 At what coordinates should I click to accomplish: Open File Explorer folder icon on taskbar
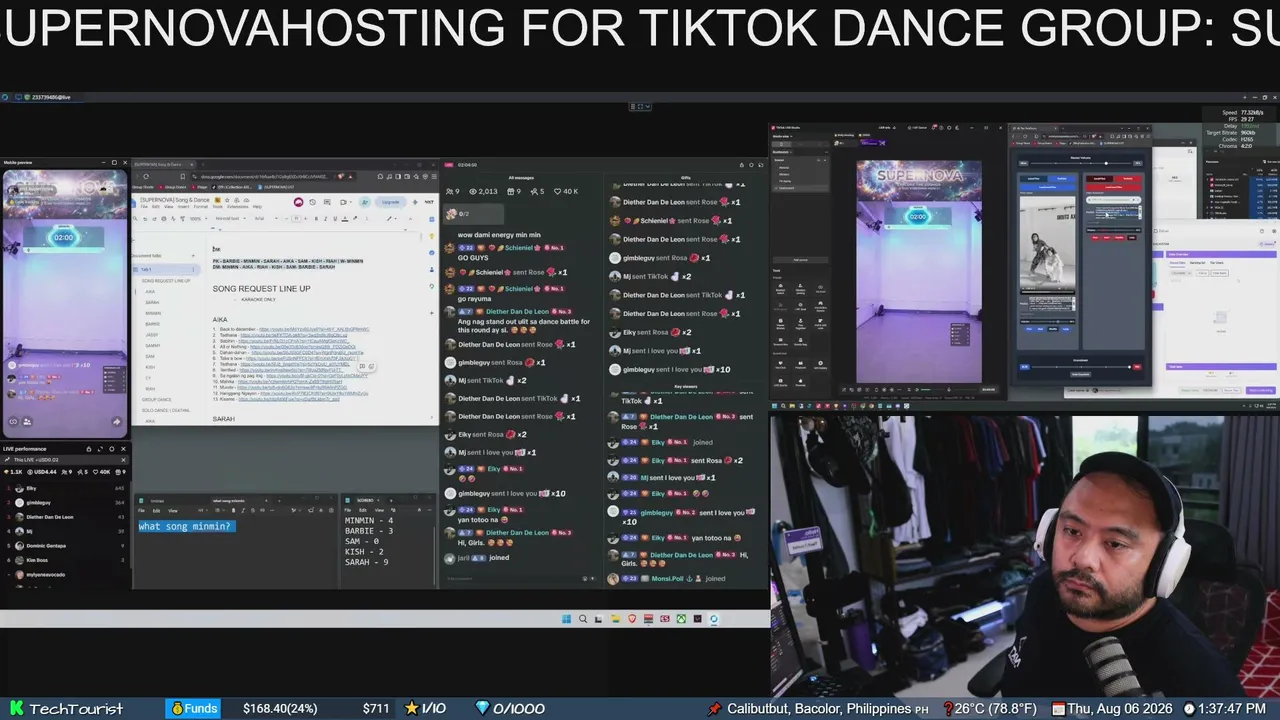(x=616, y=619)
